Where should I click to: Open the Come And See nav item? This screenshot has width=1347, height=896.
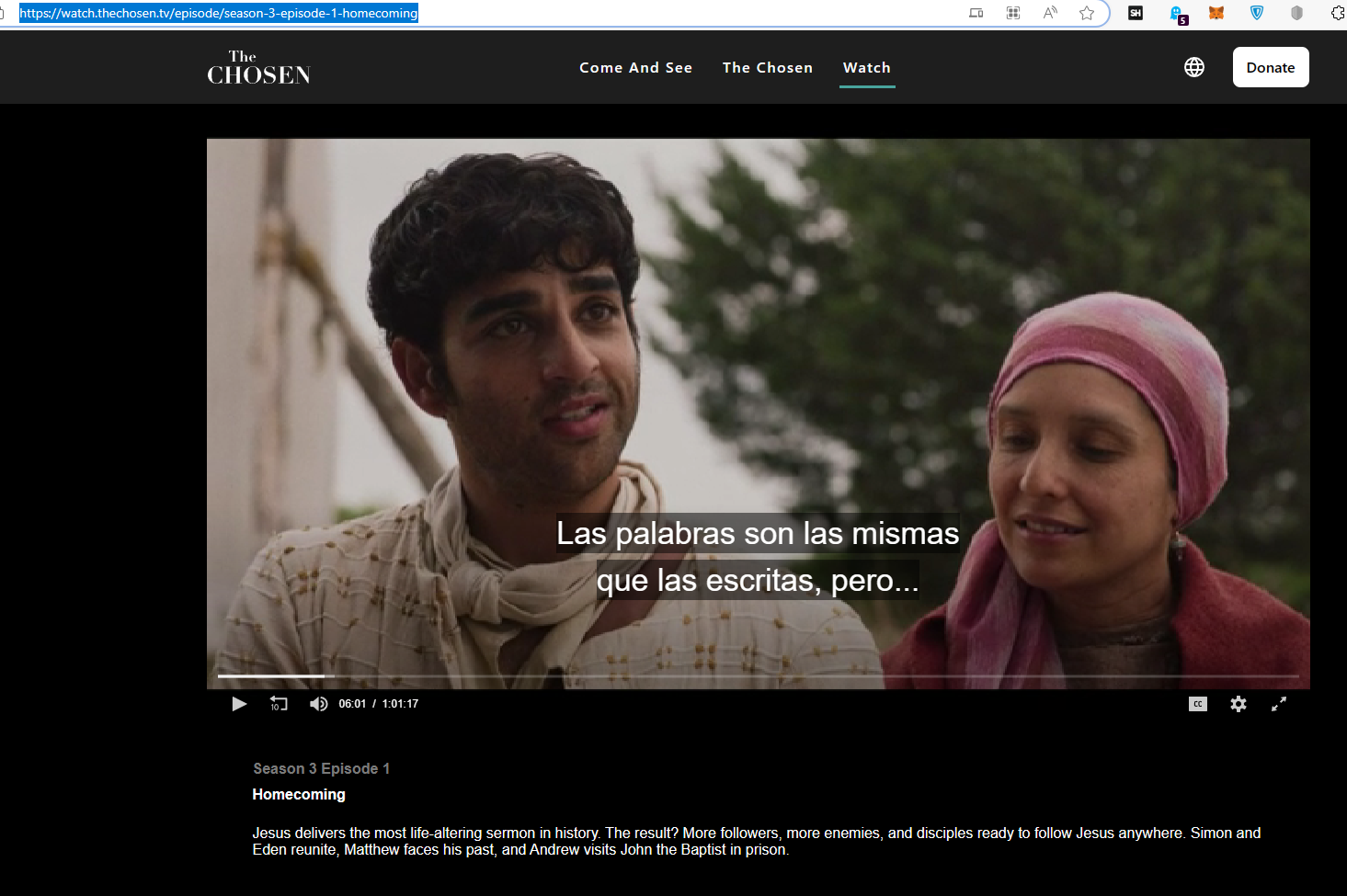tap(635, 68)
